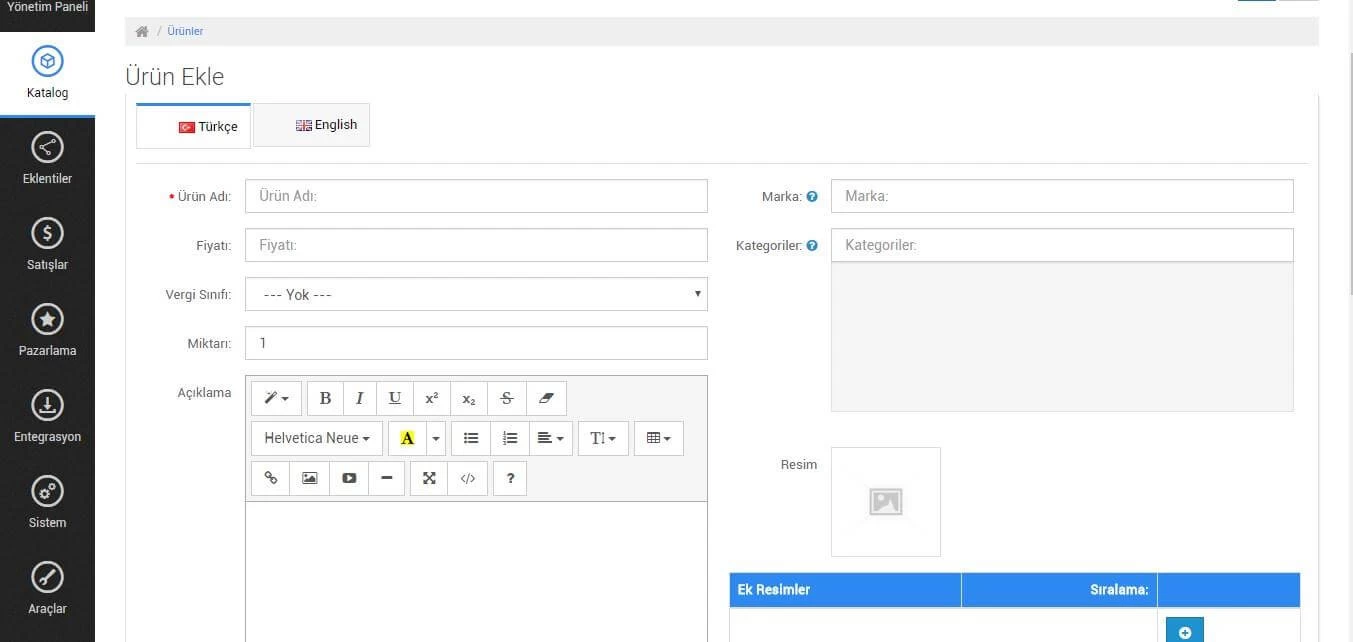The image size is (1353, 642).
Task: Open the Vergi Sınıfı dropdown
Action: coord(476,294)
